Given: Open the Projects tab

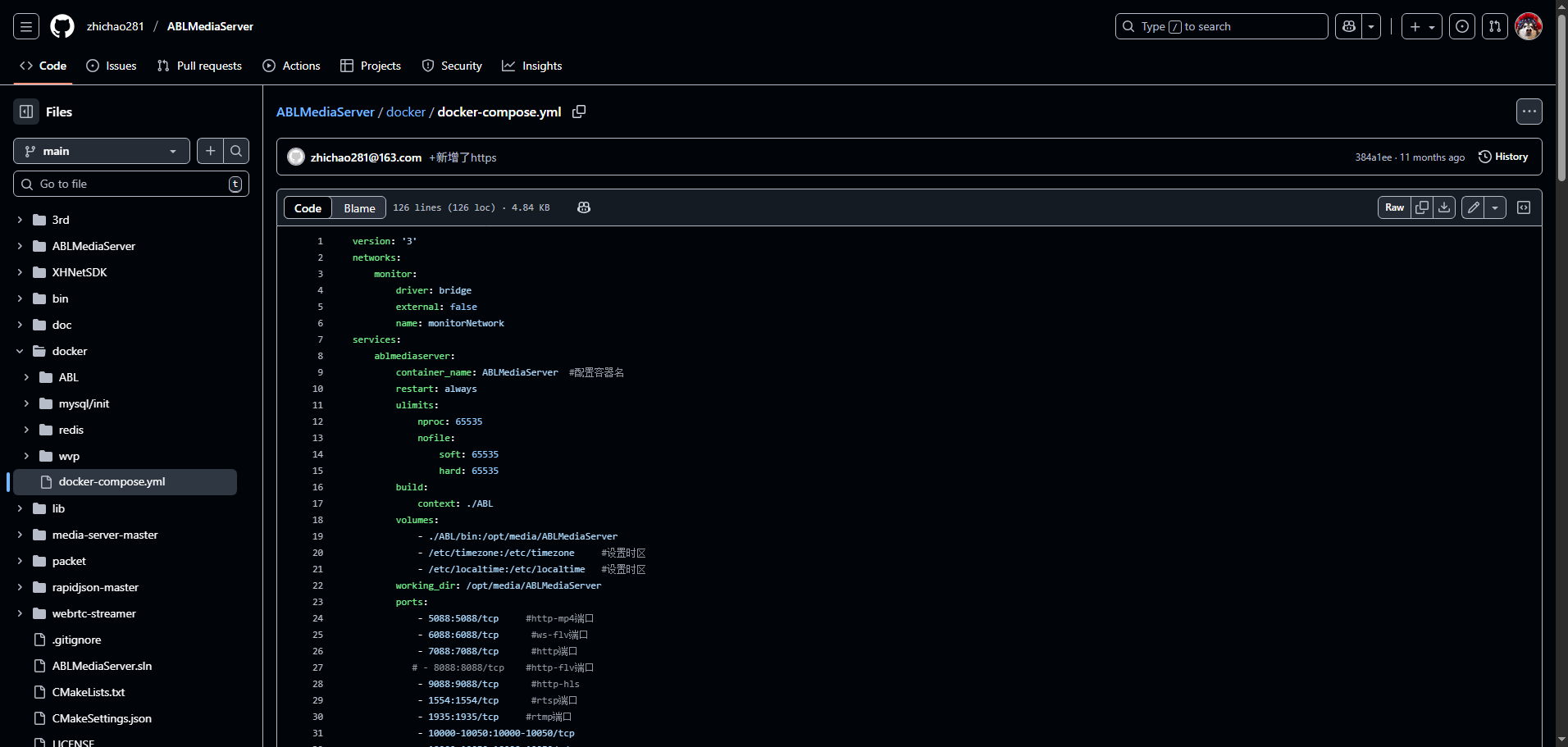Looking at the screenshot, I should pos(371,66).
